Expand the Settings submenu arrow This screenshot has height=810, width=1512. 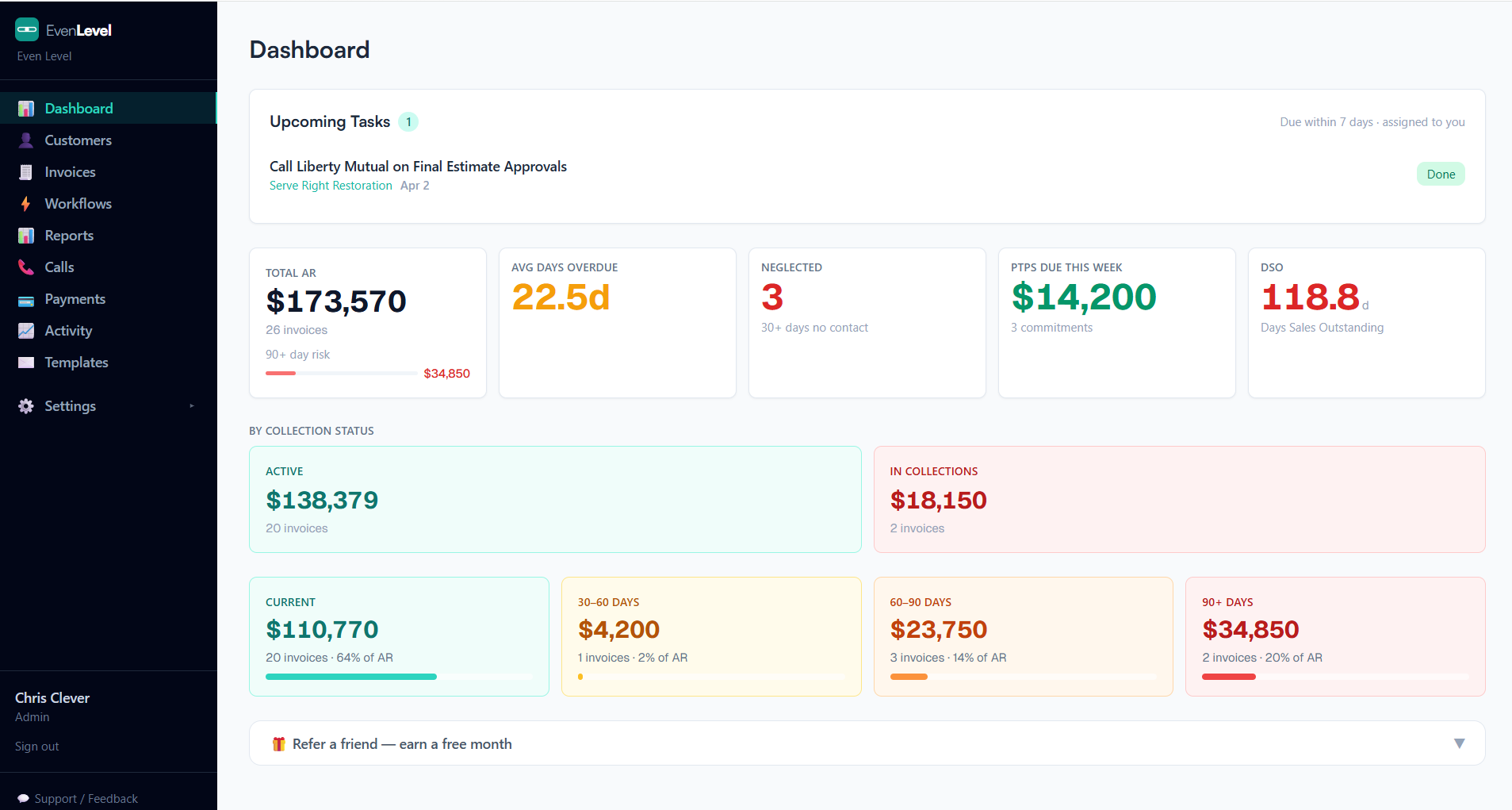click(x=192, y=406)
